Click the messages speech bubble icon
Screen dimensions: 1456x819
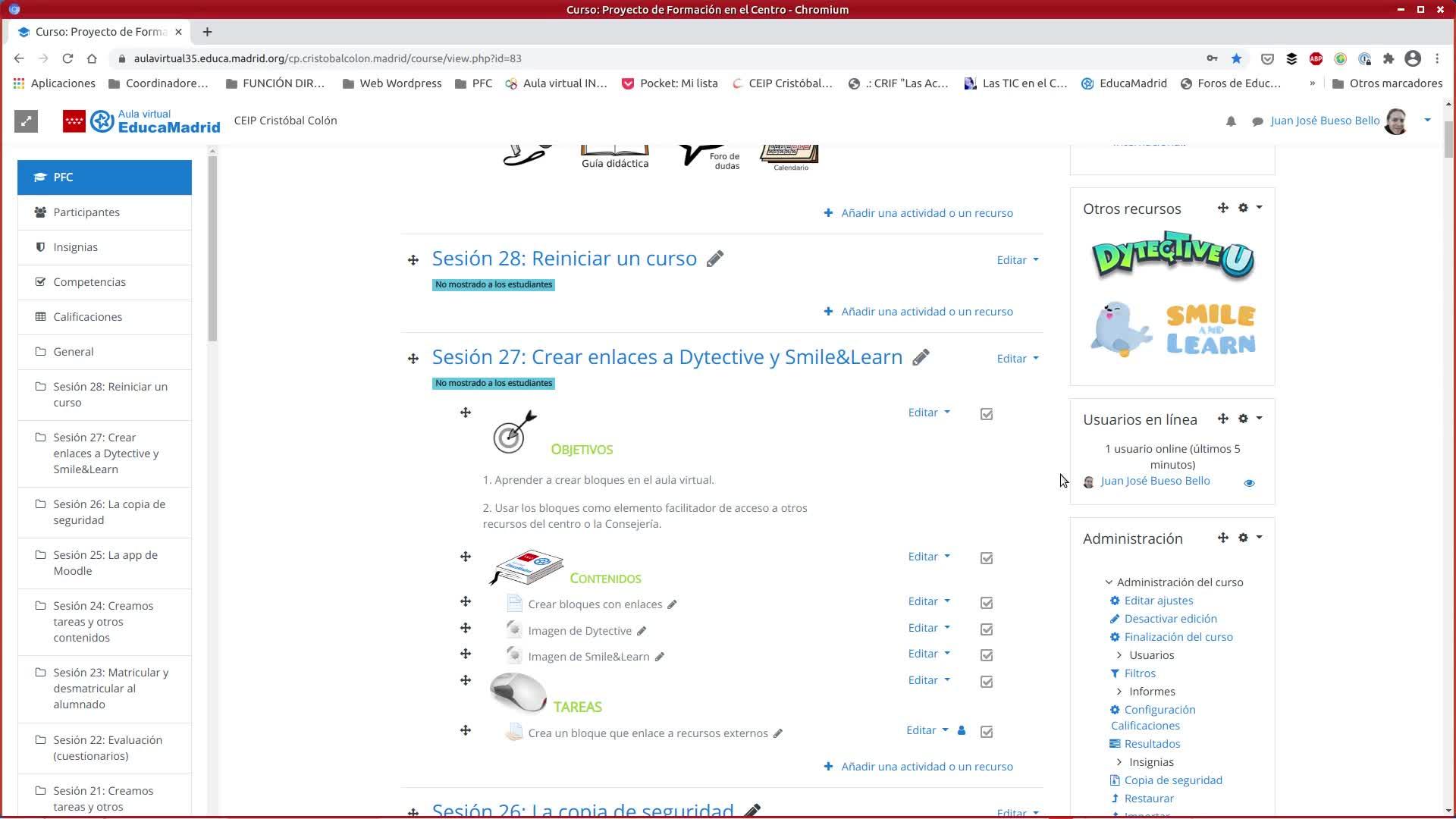point(1257,121)
